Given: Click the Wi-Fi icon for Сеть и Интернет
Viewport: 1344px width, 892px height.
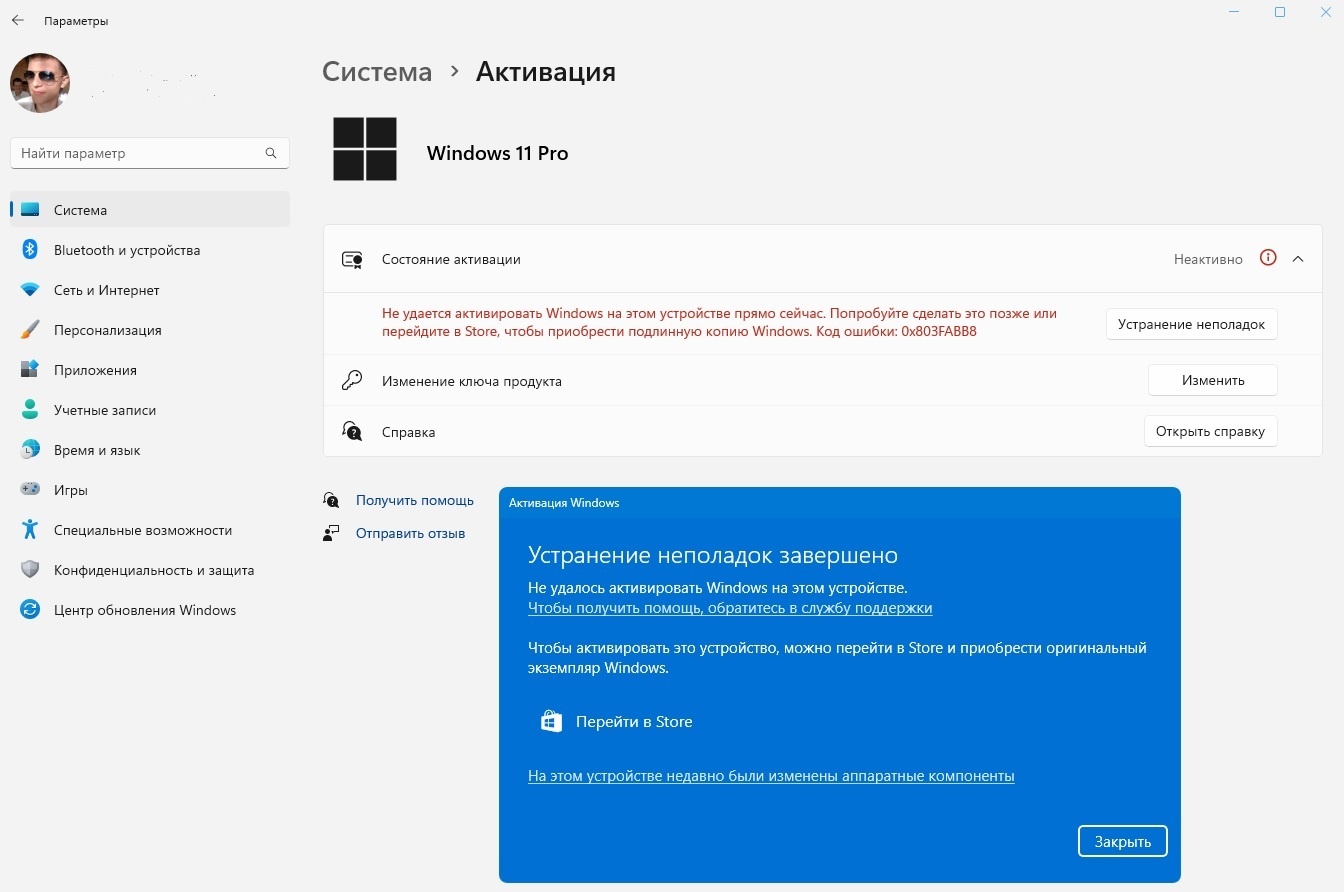Looking at the screenshot, I should pyautogui.click(x=30, y=290).
